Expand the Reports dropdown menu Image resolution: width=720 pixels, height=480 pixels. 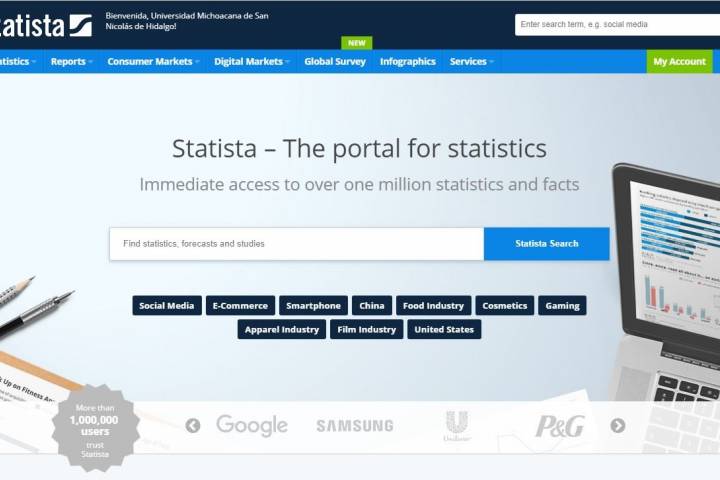tap(71, 62)
